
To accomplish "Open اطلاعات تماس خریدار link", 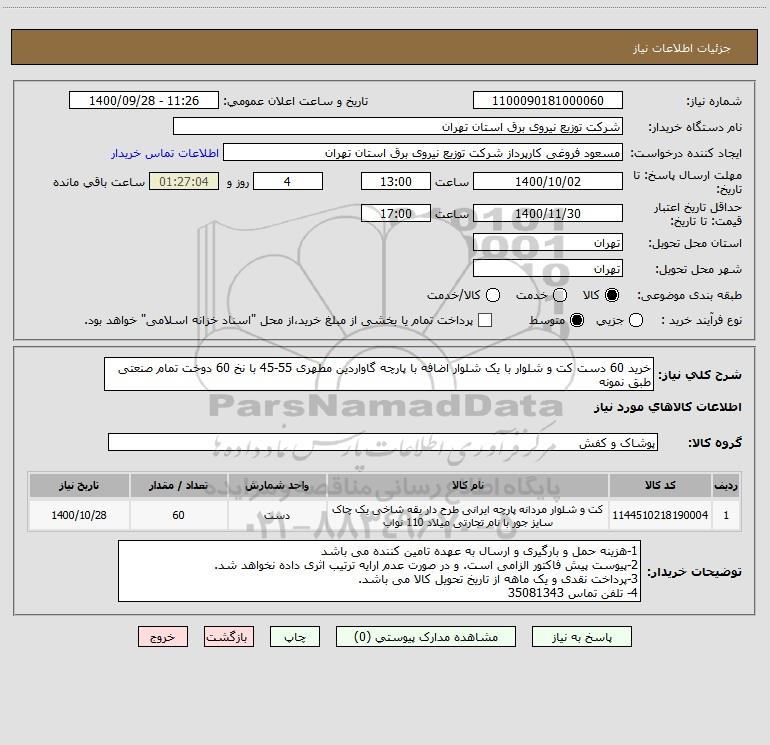I will 165,153.
